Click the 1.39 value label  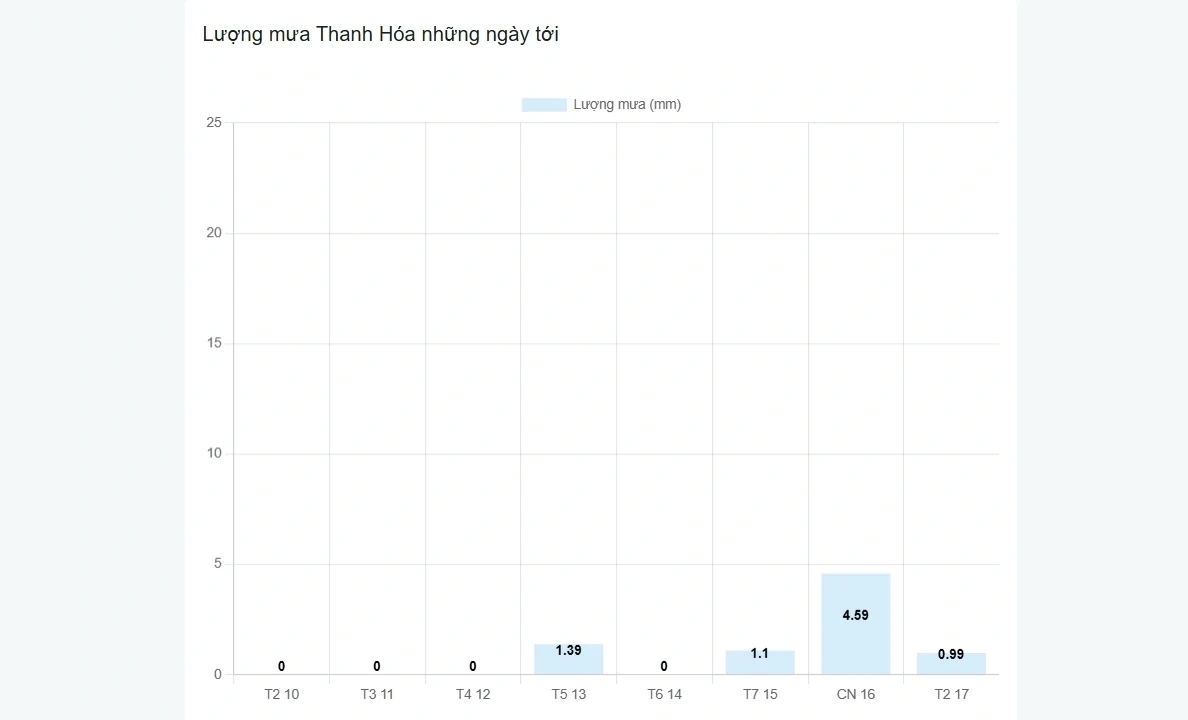pyautogui.click(x=568, y=650)
